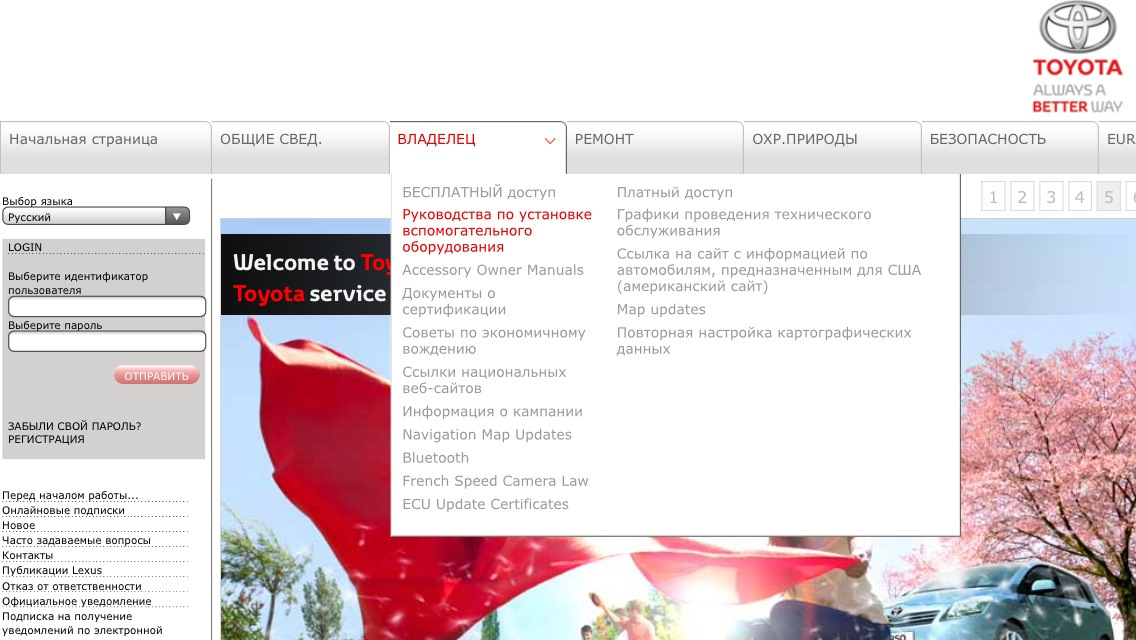Select the Map updates entry
Image resolution: width=1136 pixels, height=640 pixels.
click(661, 309)
